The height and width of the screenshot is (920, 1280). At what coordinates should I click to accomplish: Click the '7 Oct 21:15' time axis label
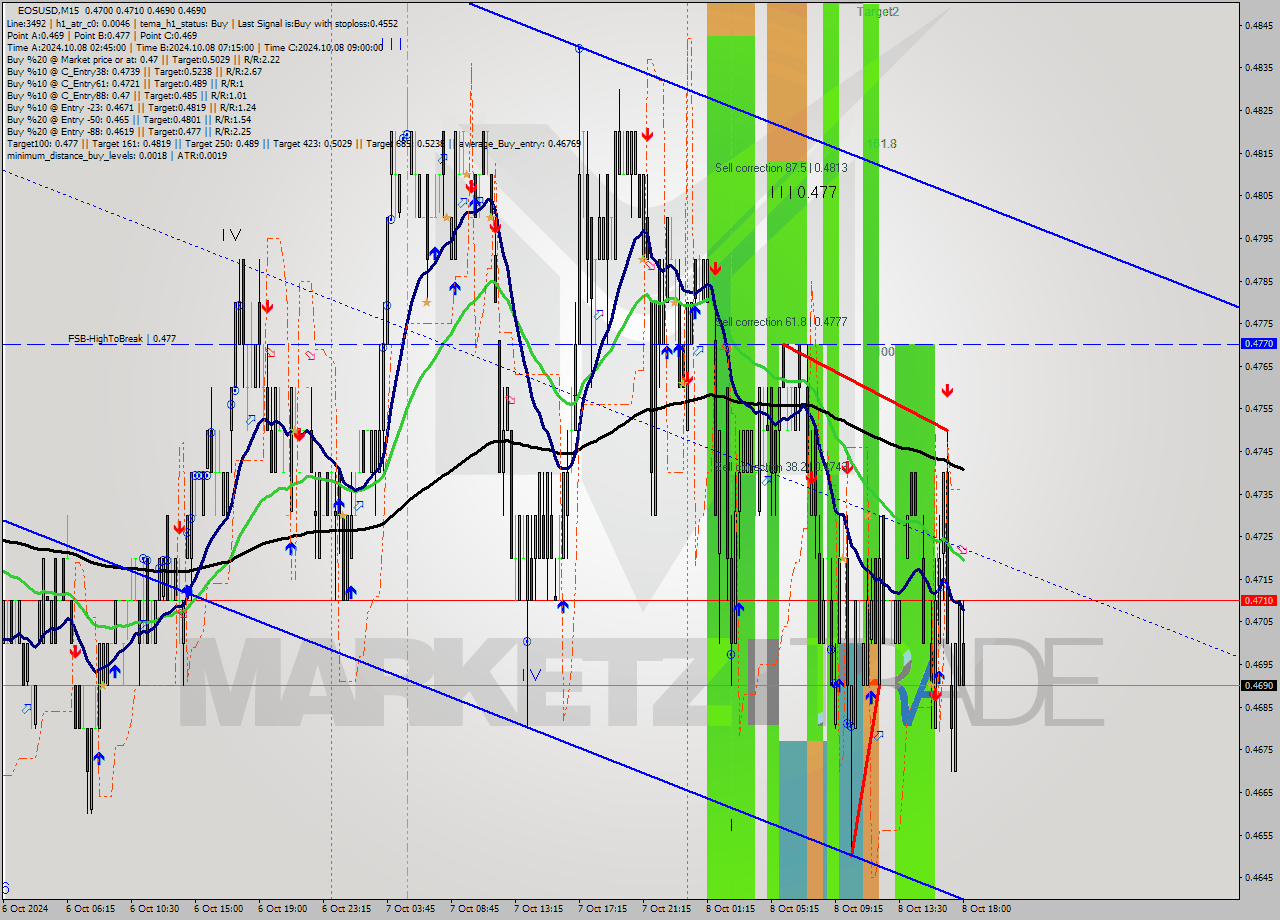[x=666, y=909]
